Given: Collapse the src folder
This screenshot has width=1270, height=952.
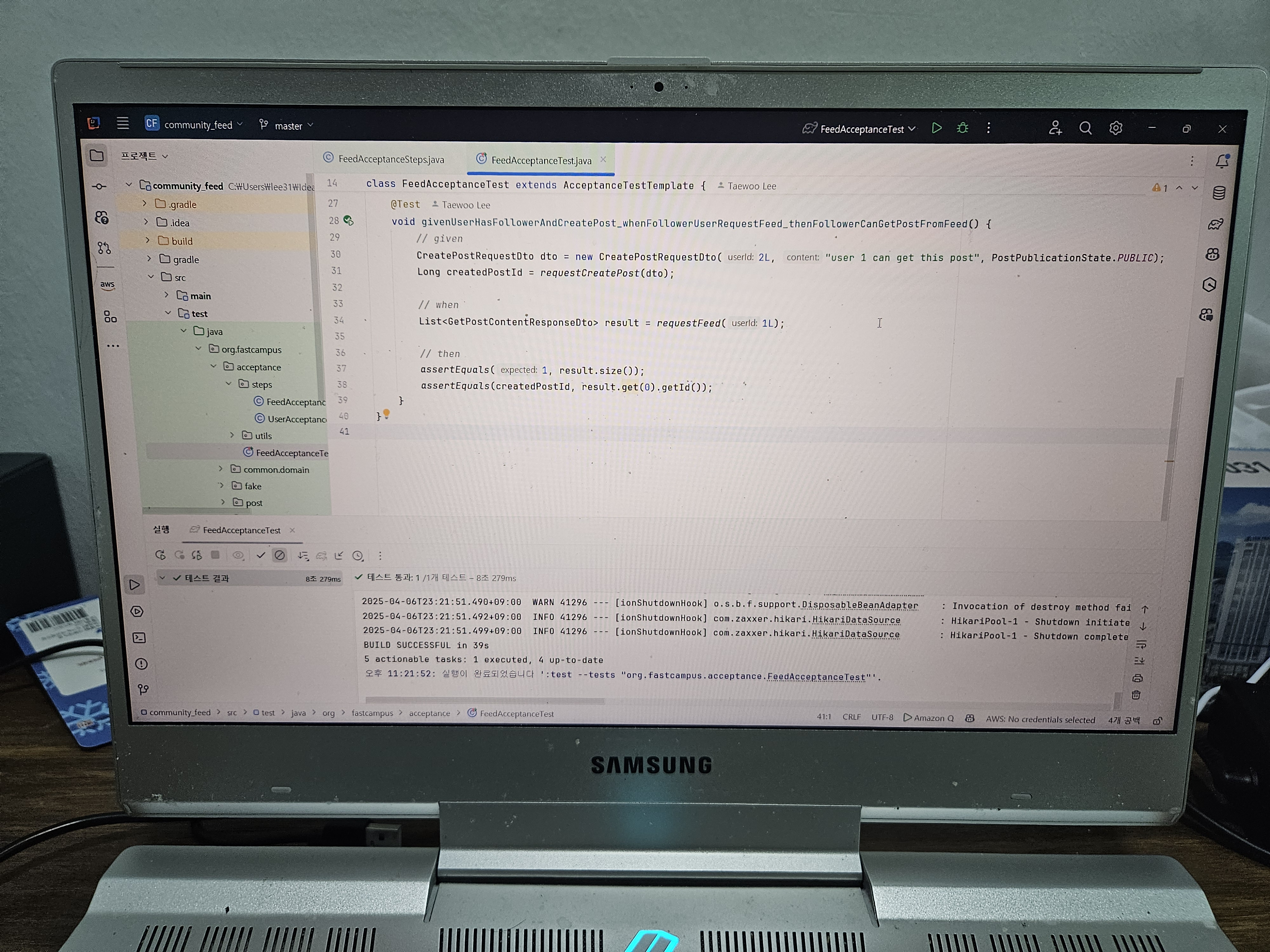Looking at the screenshot, I should point(150,277).
